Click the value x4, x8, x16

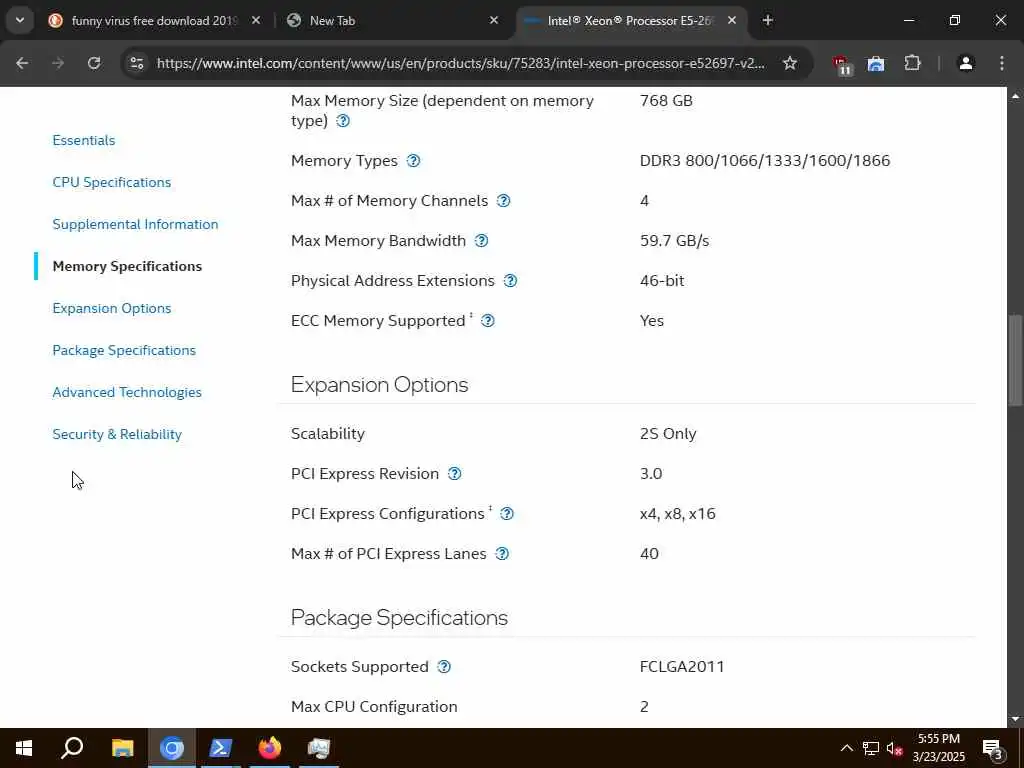pyautogui.click(x=678, y=514)
